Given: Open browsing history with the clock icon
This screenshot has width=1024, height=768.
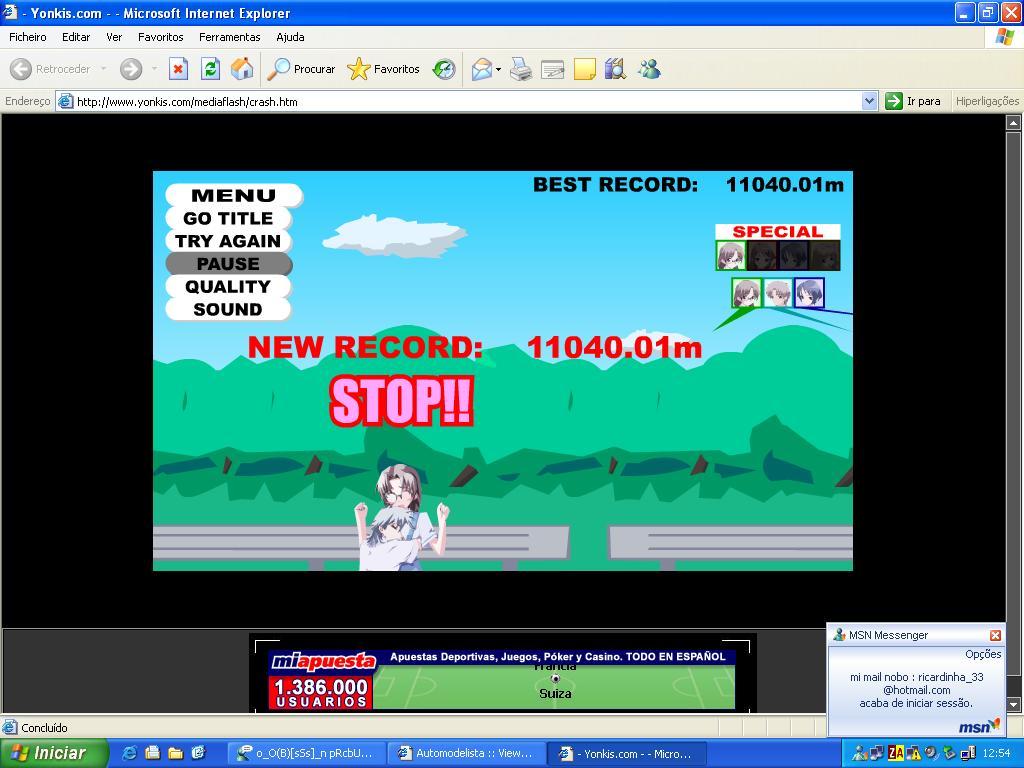Looking at the screenshot, I should (444, 69).
